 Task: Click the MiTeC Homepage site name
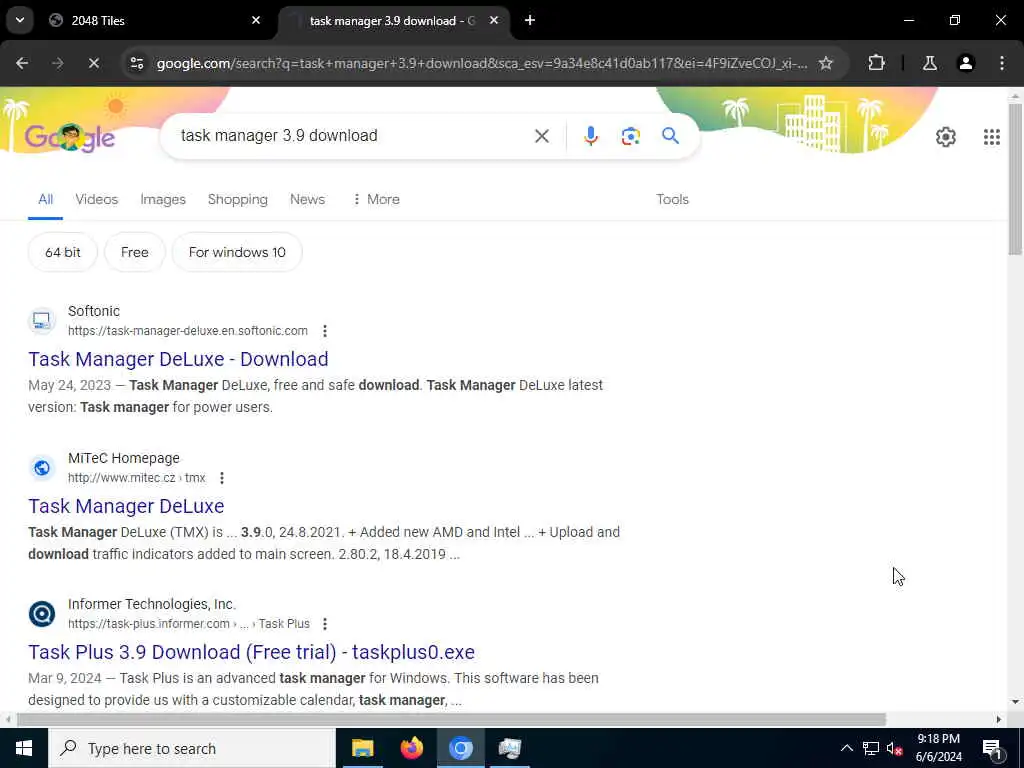click(x=123, y=458)
